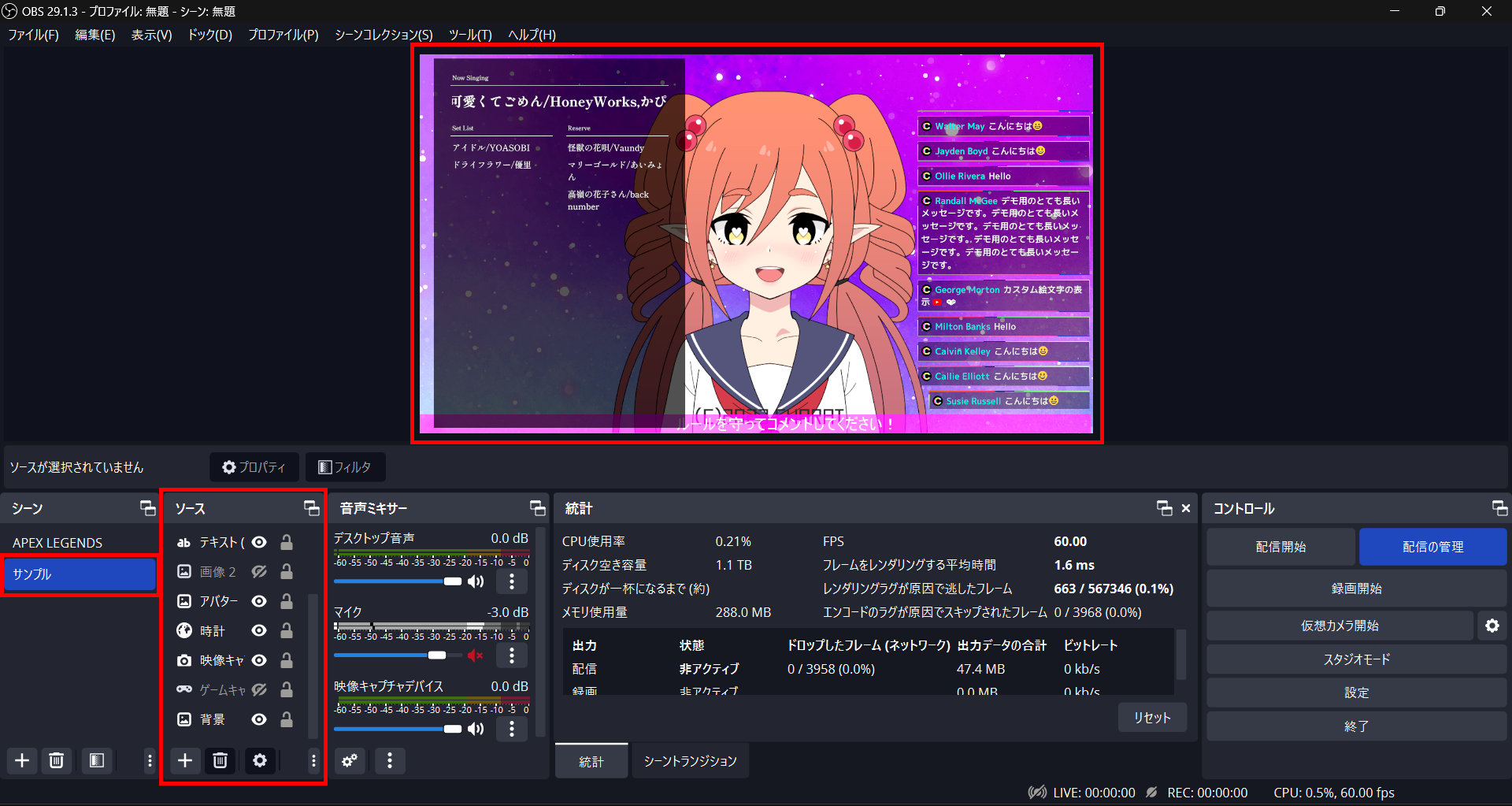Click the リセット button in stats
The width and height of the screenshot is (1512, 806).
pyautogui.click(x=1152, y=718)
